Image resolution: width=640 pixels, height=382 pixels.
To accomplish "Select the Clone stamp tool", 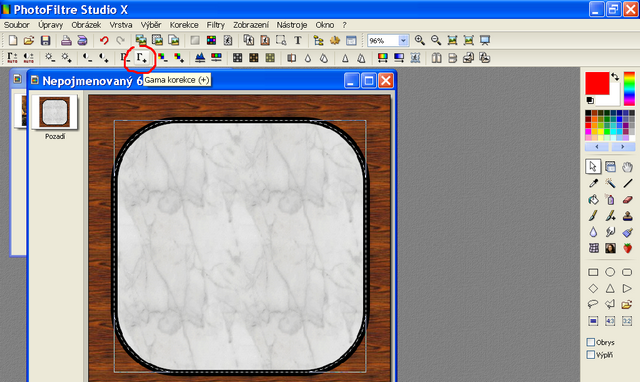I will click(x=627, y=216).
